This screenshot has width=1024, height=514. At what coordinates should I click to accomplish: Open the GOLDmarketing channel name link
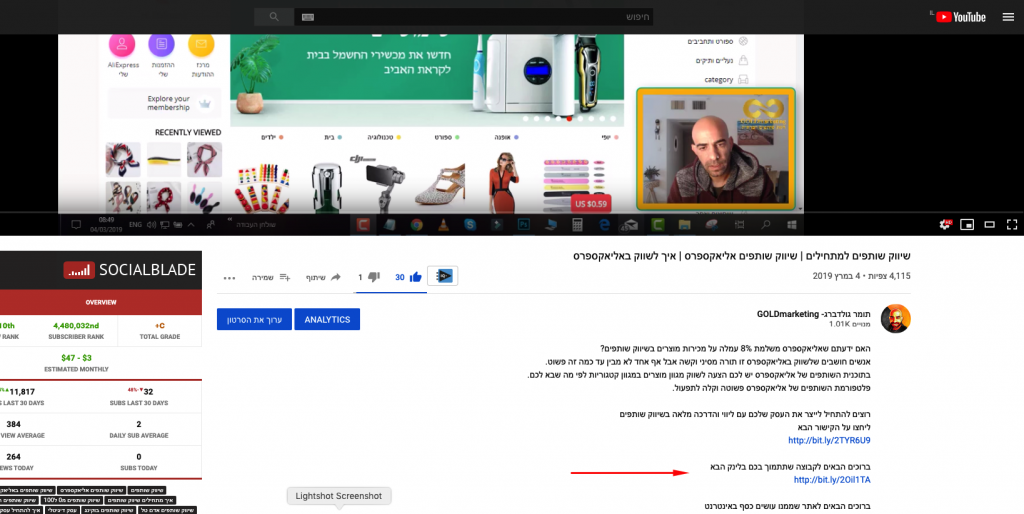tap(815, 313)
